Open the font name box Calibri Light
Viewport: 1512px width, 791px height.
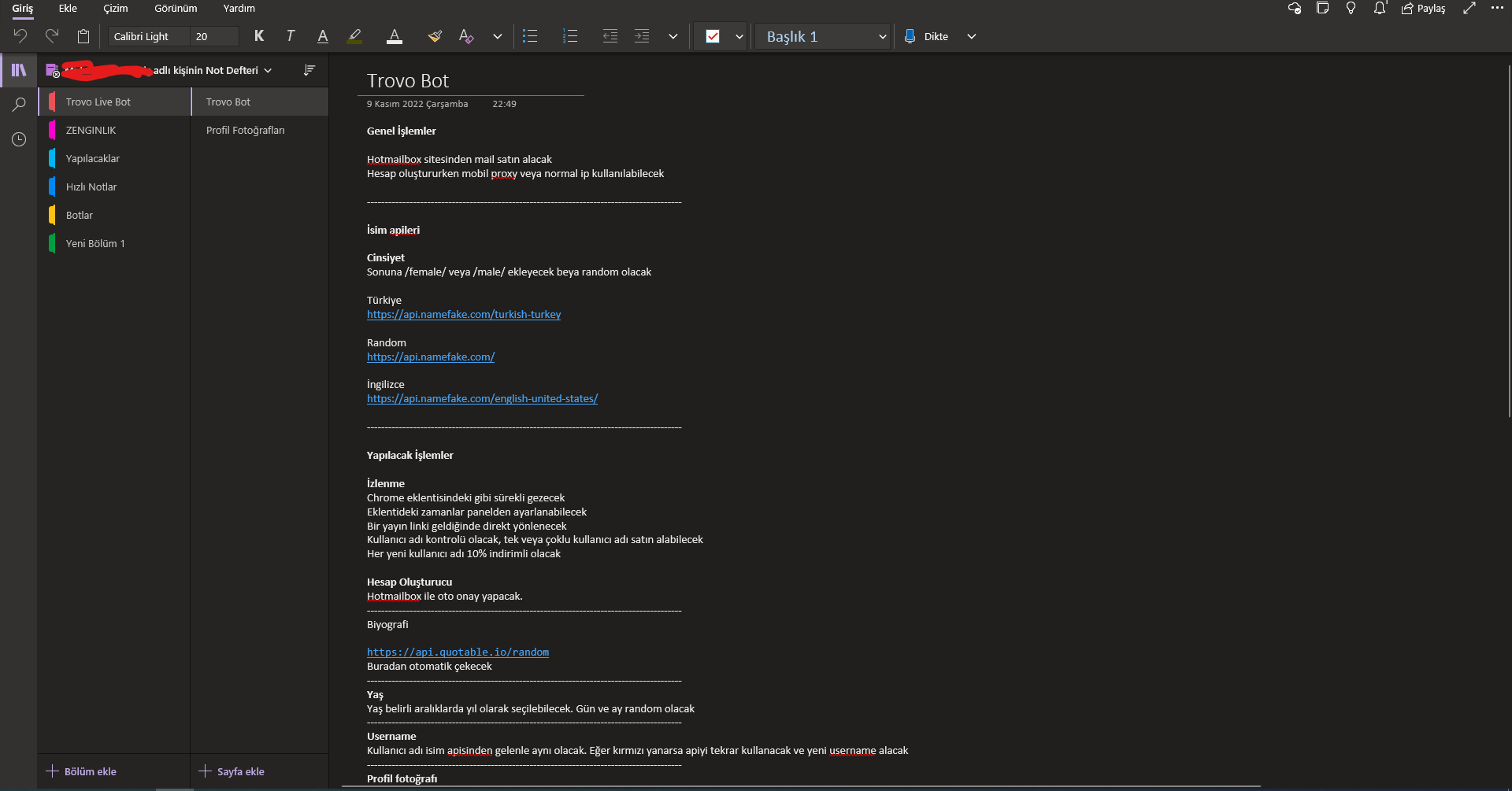tap(150, 36)
